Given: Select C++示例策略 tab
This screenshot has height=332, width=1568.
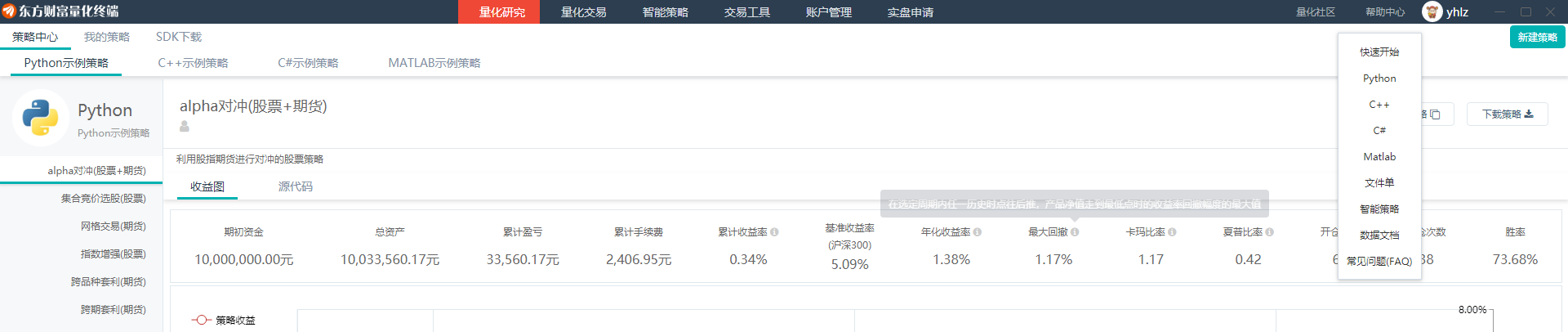Looking at the screenshot, I should point(193,63).
